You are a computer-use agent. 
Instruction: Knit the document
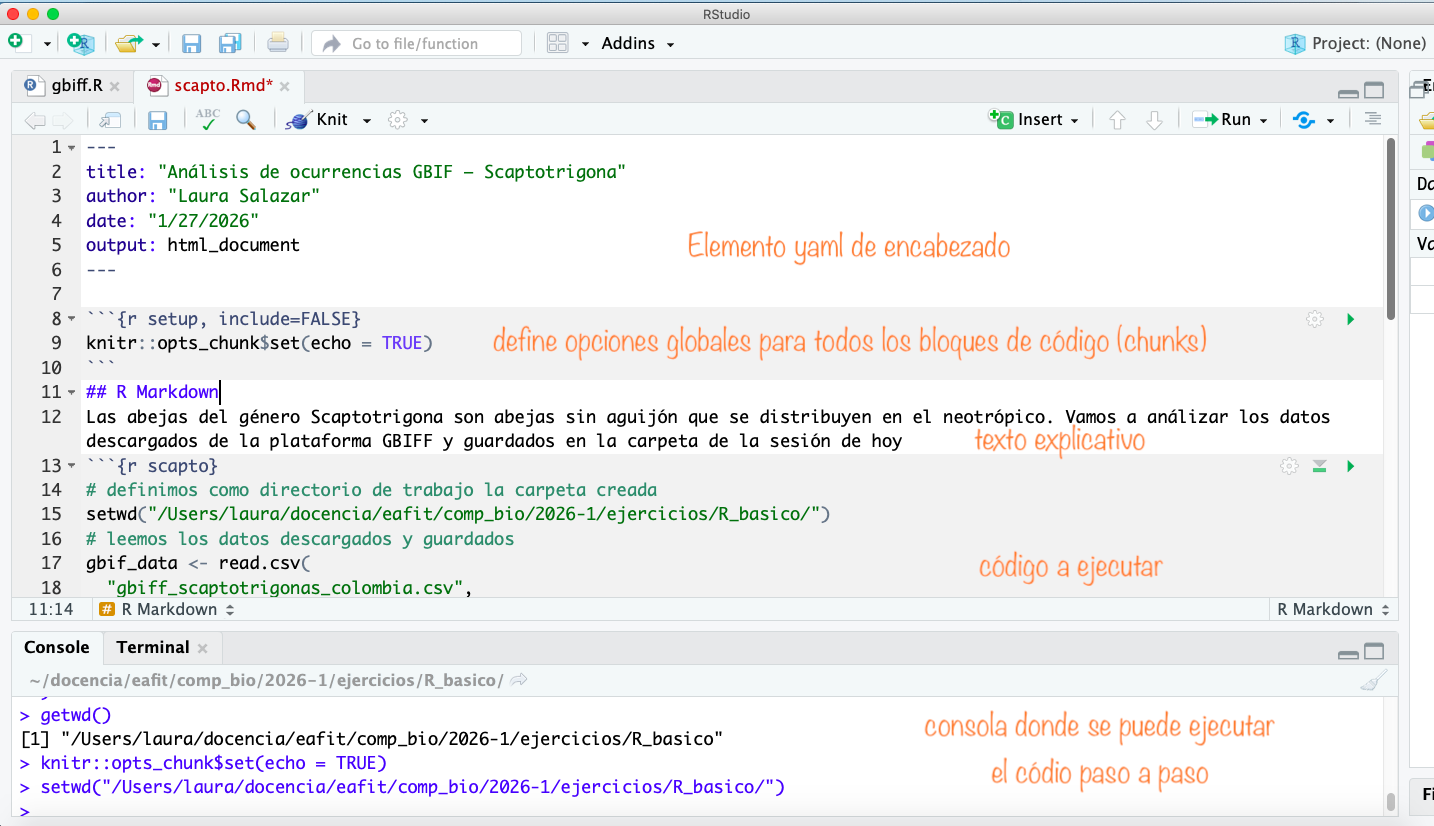(x=317, y=120)
